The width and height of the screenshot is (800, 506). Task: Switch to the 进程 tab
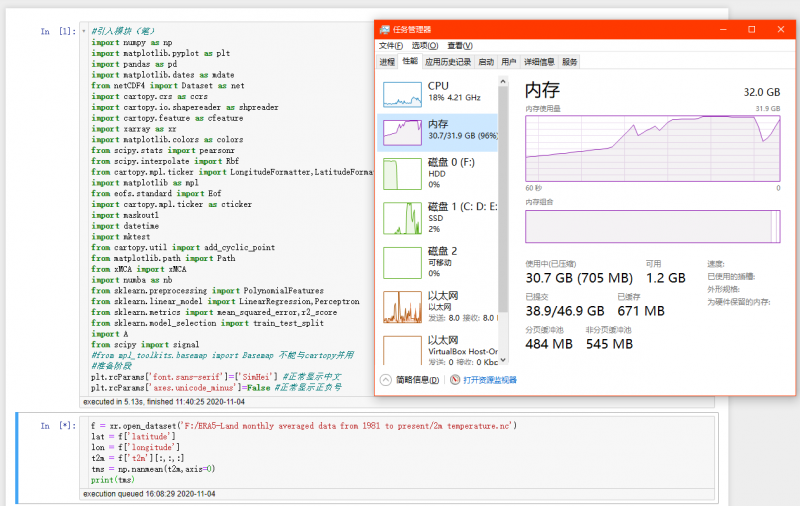(387, 62)
